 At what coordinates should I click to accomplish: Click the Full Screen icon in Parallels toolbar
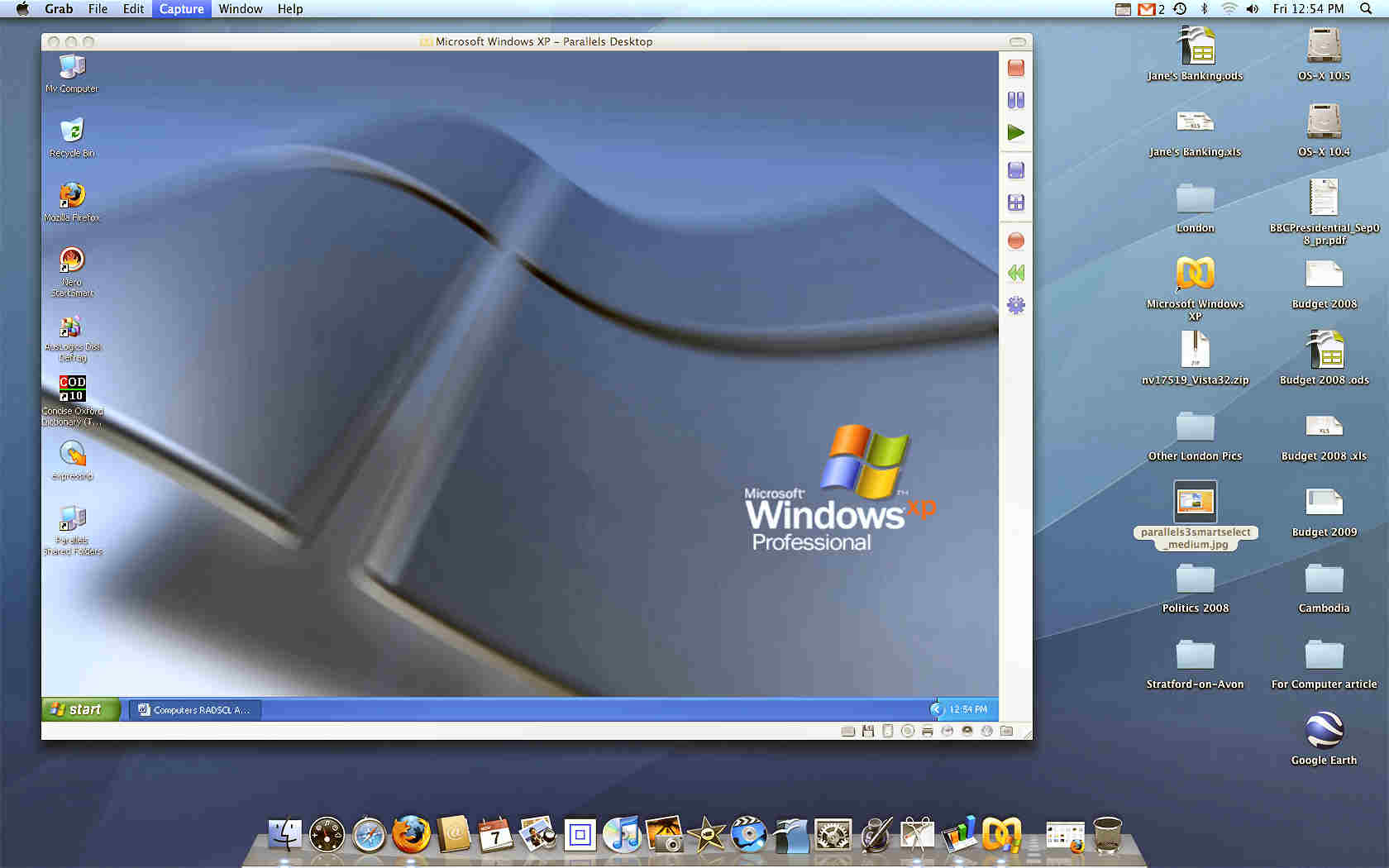(x=1016, y=203)
